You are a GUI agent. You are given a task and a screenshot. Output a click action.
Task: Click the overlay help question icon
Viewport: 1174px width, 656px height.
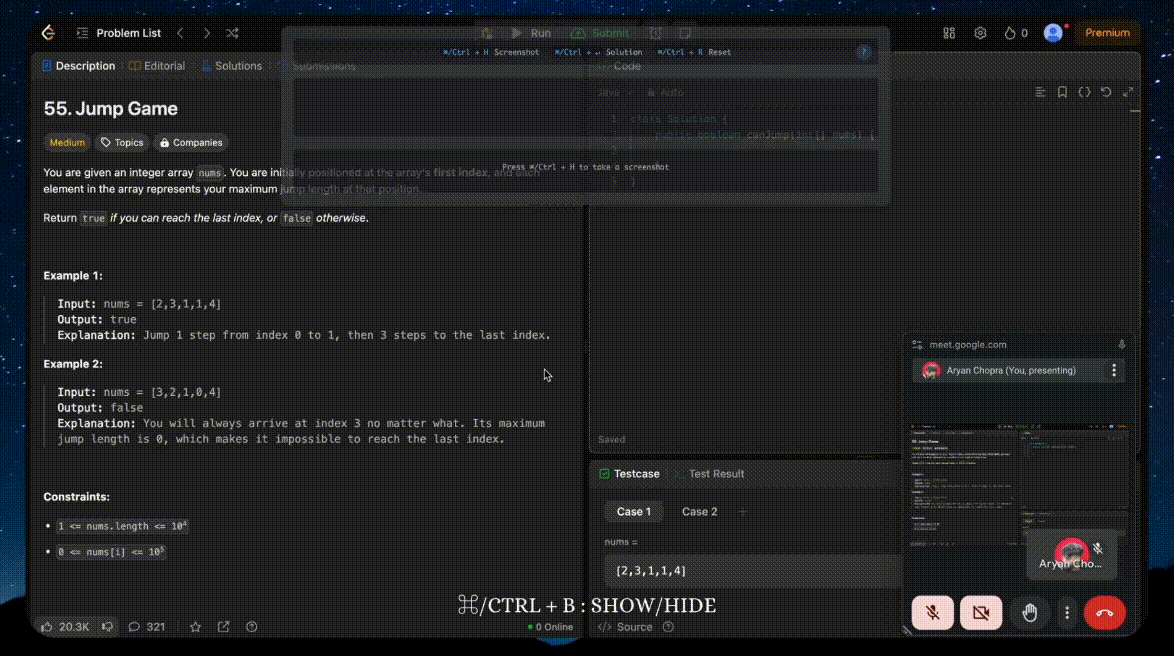(863, 52)
